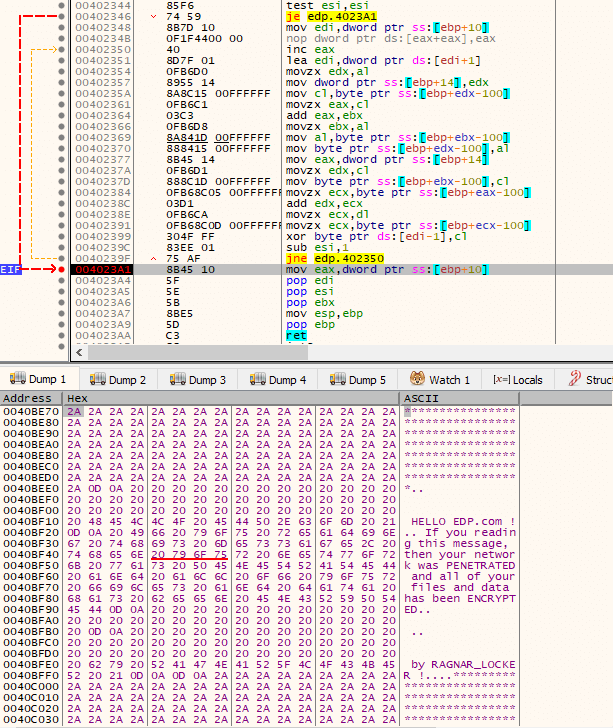Click ASCII text 'HELLO EDP.com !'
The width and height of the screenshot is (613, 728).
pyautogui.click(x=463, y=521)
